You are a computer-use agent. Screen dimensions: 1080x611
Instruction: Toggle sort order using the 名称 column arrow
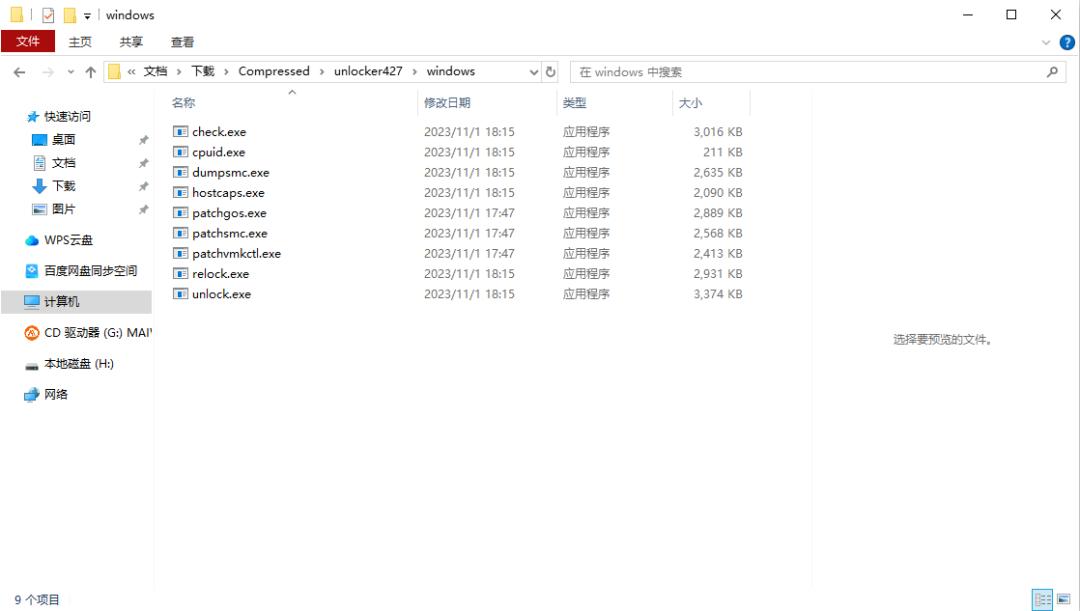pos(292,91)
